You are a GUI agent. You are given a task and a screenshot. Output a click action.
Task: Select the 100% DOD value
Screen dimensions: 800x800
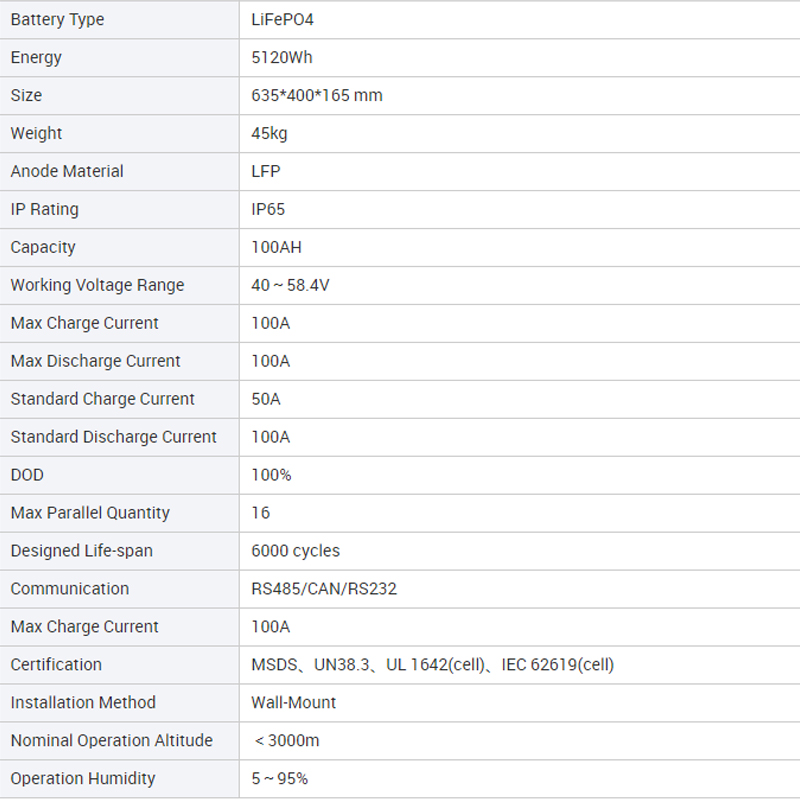pyautogui.click(x=271, y=475)
